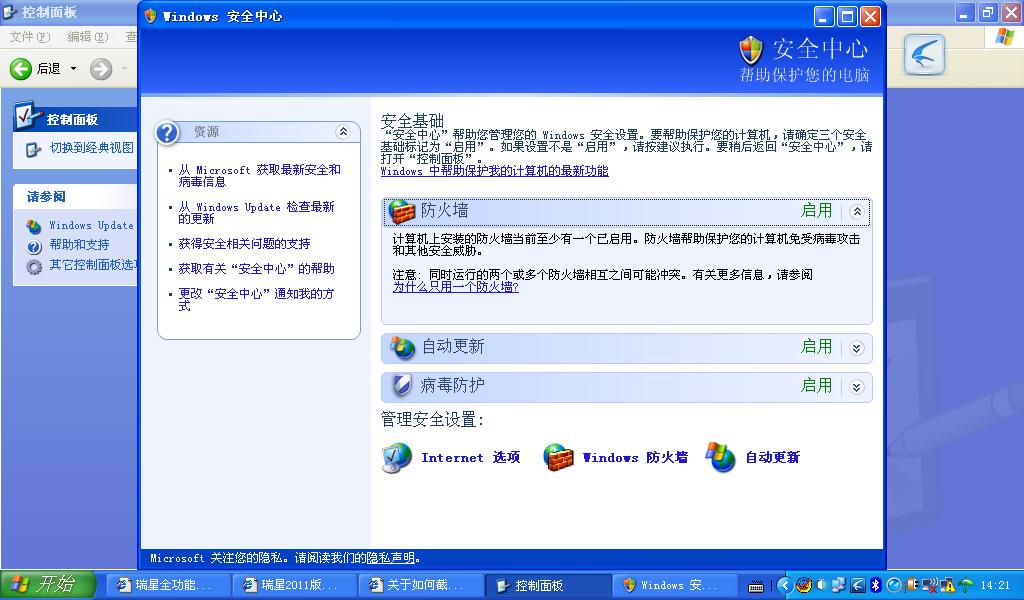This screenshot has width=1024, height=600.
Task: Click the blue question mark Resources icon
Action: (x=167, y=133)
